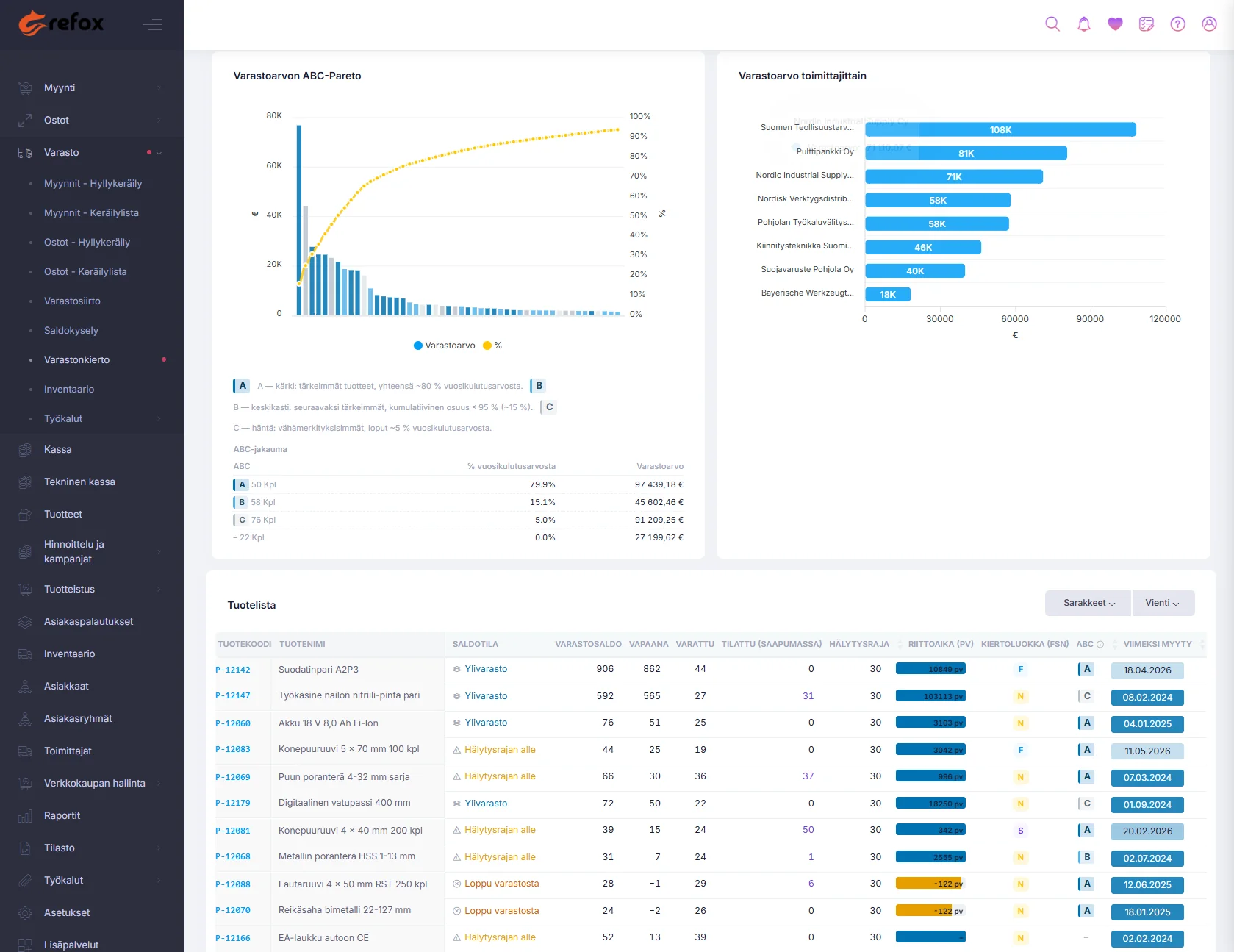Click ABC-jakauma row A 50 Kpl
Image resolution: width=1234 pixels, height=952 pixels.
tap(458, 485)
